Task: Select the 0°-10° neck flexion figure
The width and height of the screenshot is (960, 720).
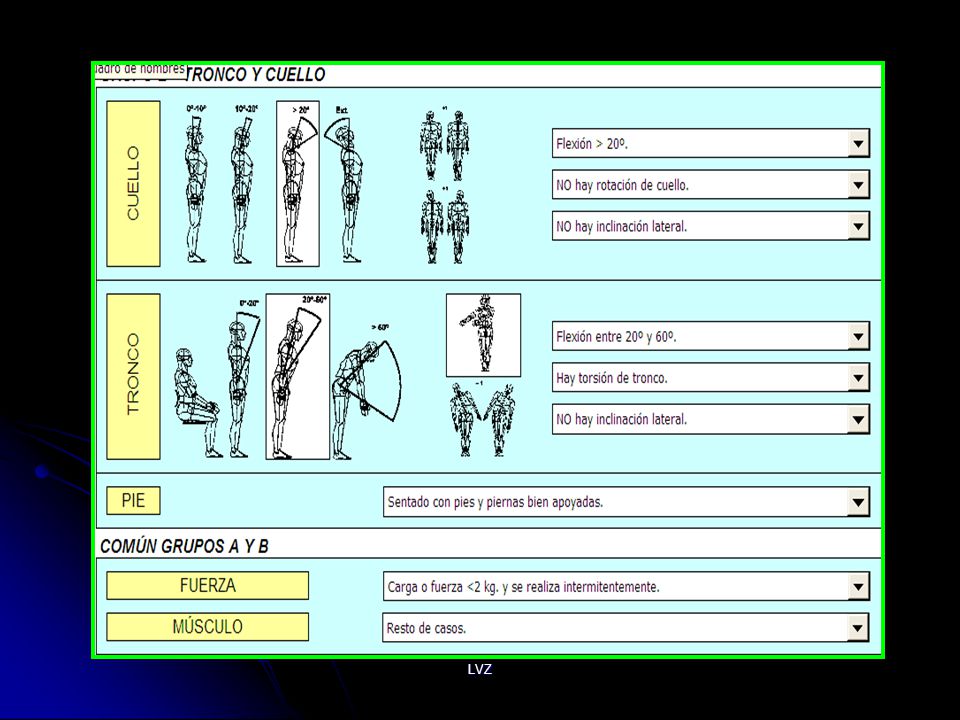Action: point(196,184)
